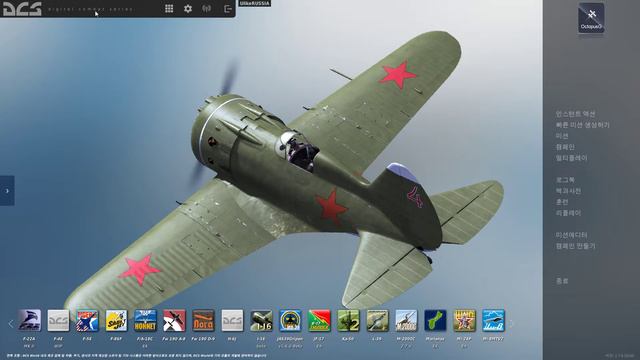Screen dimensions: 640x360
Task: Expand the left side panel arrow
Action: click(7, 191)
